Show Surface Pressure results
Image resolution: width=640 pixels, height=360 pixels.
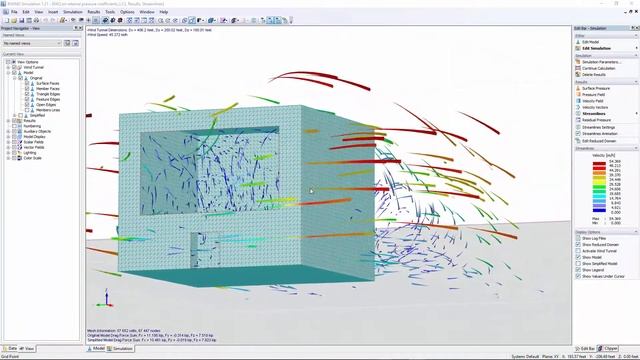596,88
